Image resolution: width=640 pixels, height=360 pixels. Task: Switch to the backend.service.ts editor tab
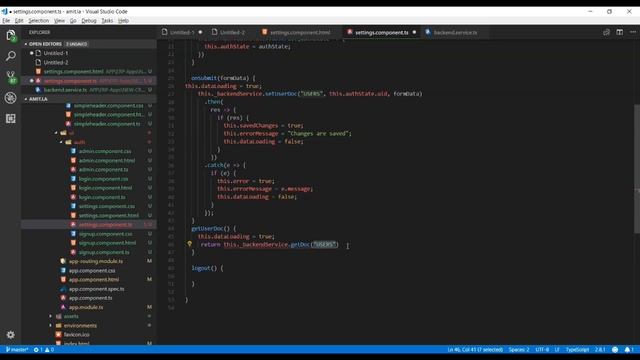coord(455,32)
